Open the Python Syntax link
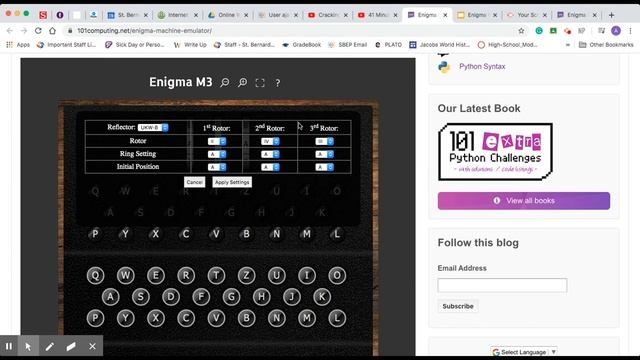 tap(482, 66)
